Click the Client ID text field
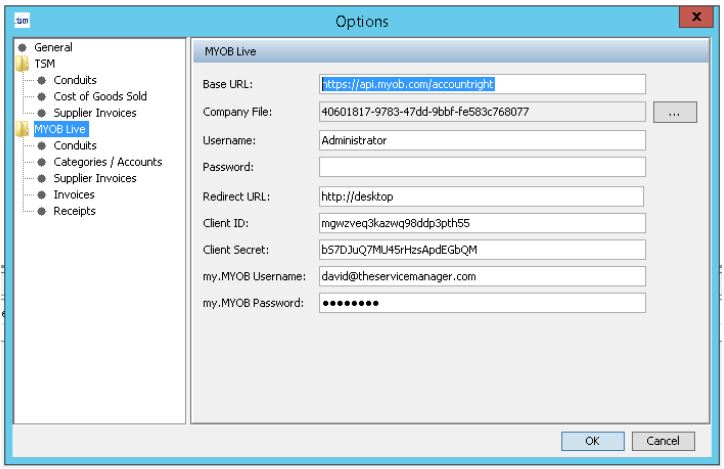This screenshot has height=469, width=724. (x=482, y=222)
